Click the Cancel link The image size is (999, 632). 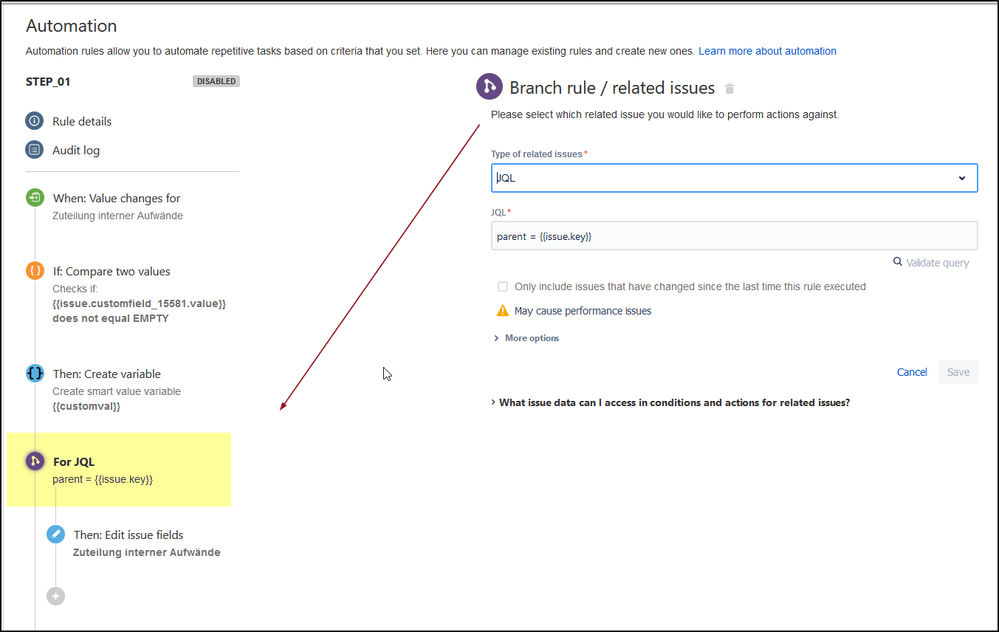pyautogui.click(x=912, y=372)
